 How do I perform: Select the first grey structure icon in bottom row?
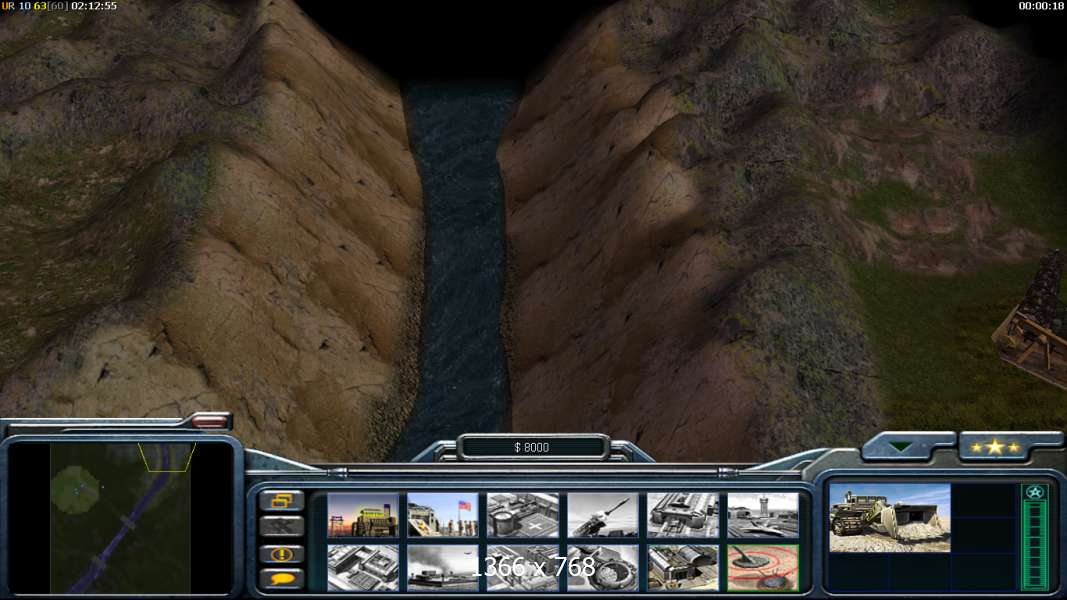363,567
